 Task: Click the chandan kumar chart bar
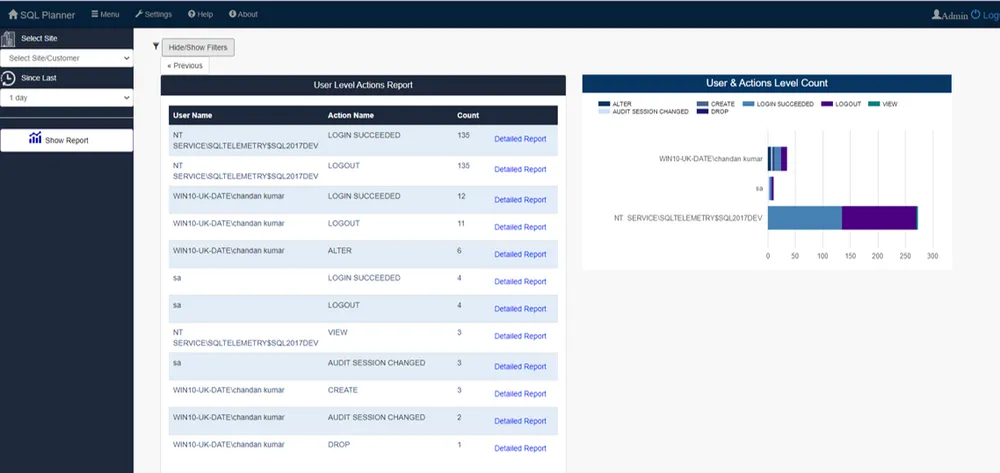coord(777,159)
